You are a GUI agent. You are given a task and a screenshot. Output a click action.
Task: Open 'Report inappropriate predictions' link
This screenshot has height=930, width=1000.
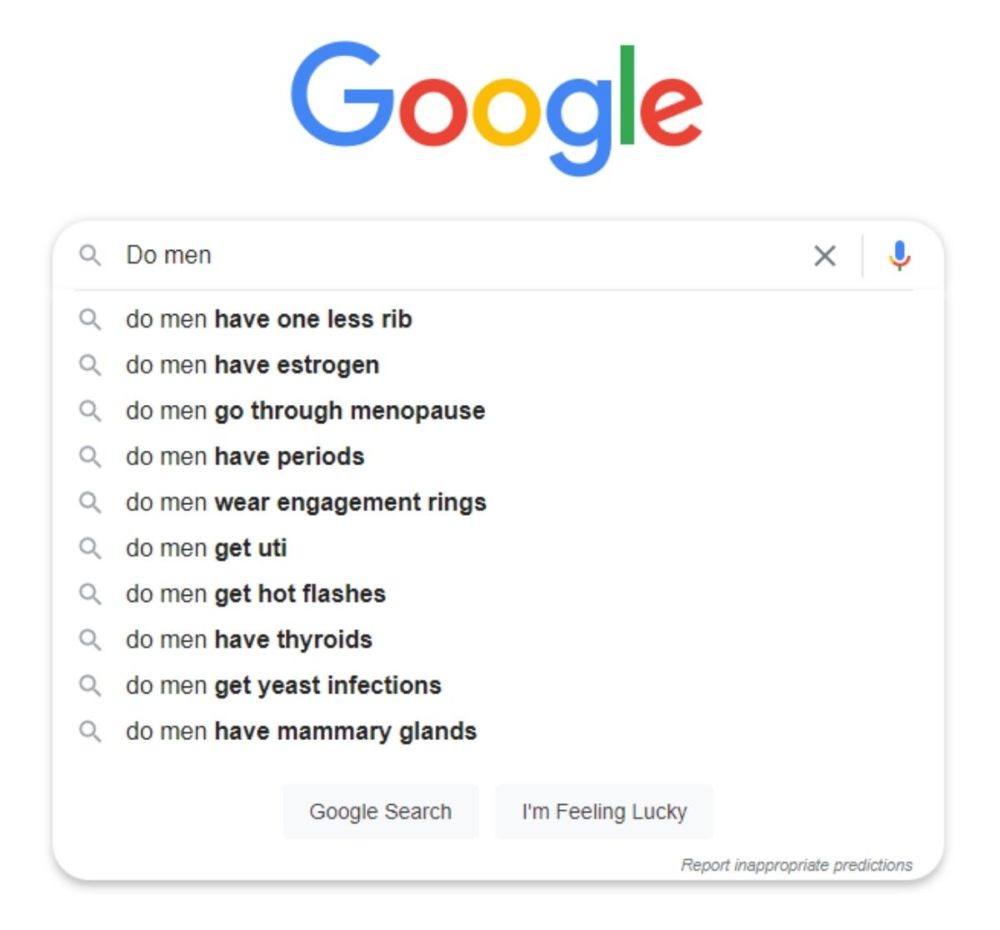(x=797, y=864)
